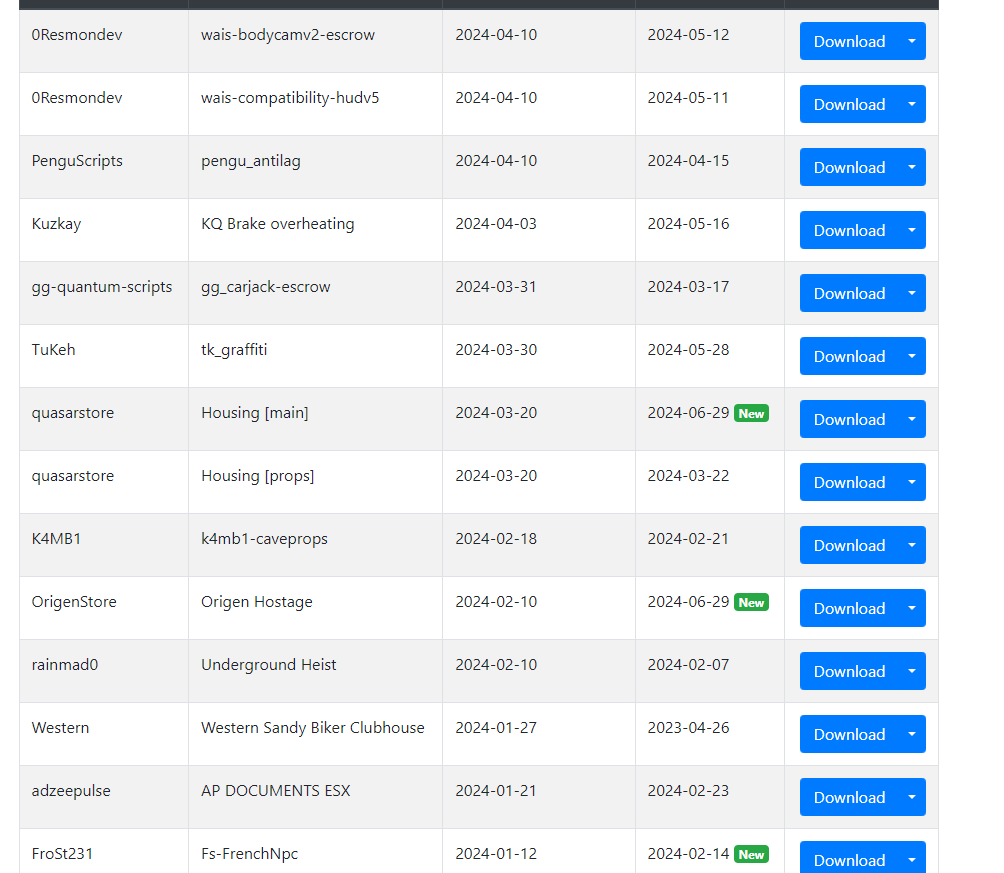This screenshot has height=873, width=1004.
Task: Download k4mb1-caveprops resource
Action: click(849, 545)
